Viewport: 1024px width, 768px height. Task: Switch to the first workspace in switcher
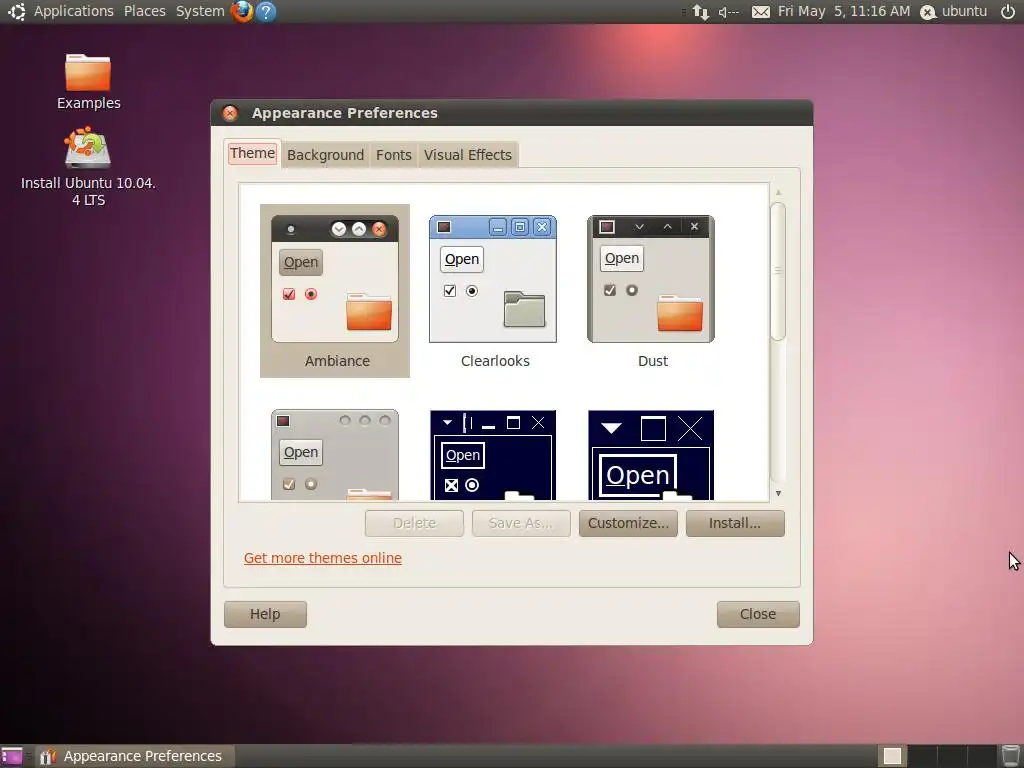pos(891,756)
